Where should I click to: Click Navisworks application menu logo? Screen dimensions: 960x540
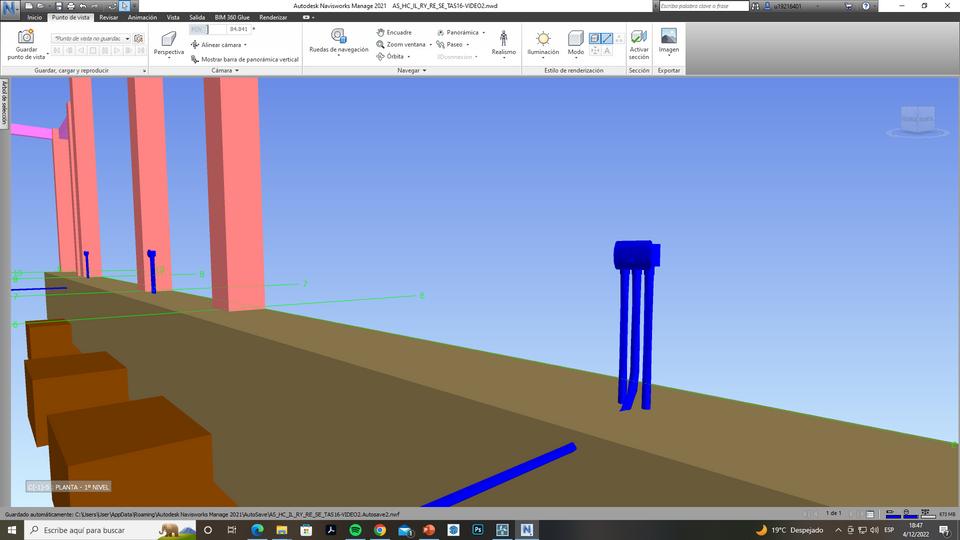10,9
